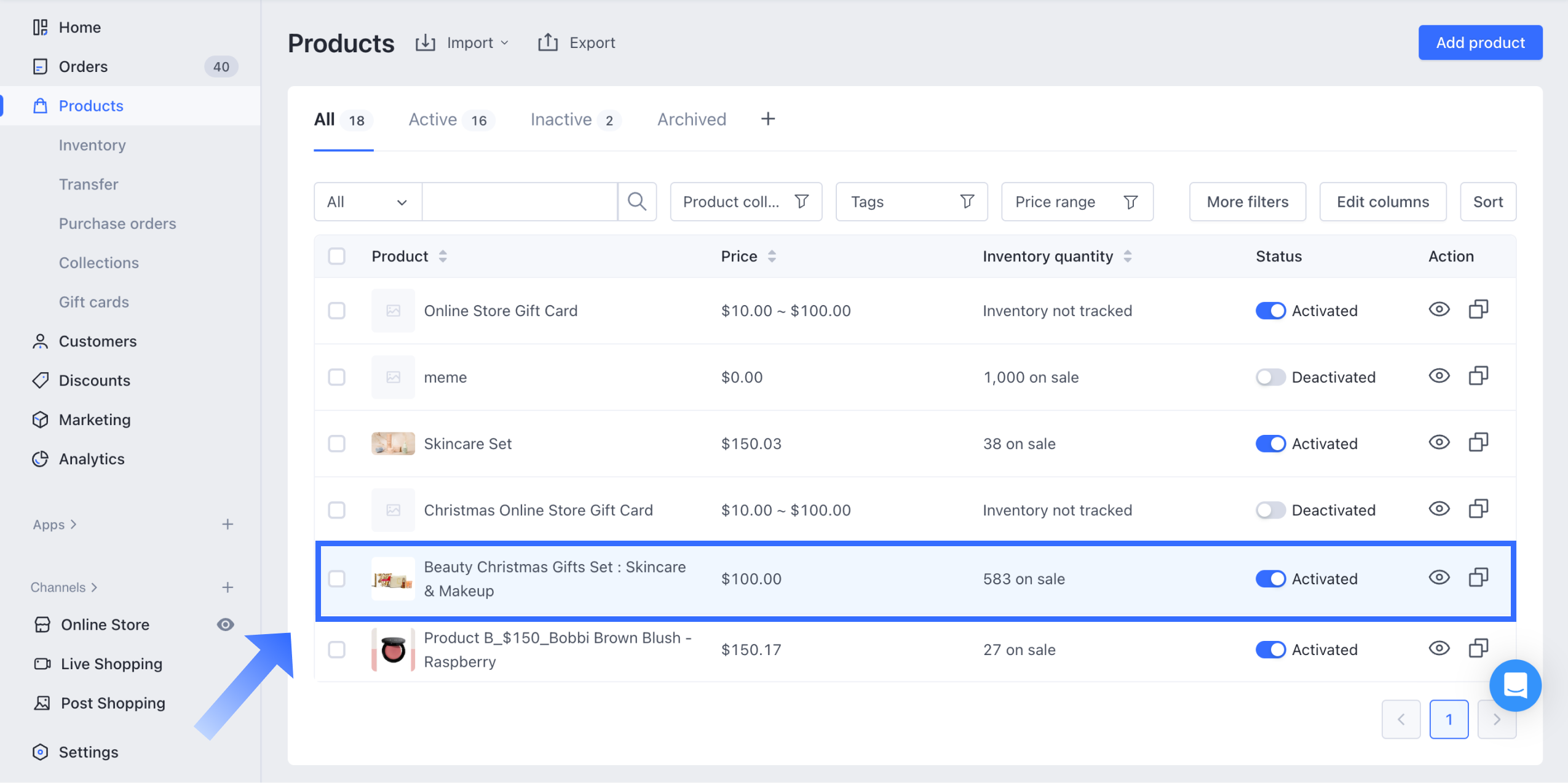This screenshot has width=1568, height=783.
Task: Click the Export upload icon
Action: [x=547, y=42]
